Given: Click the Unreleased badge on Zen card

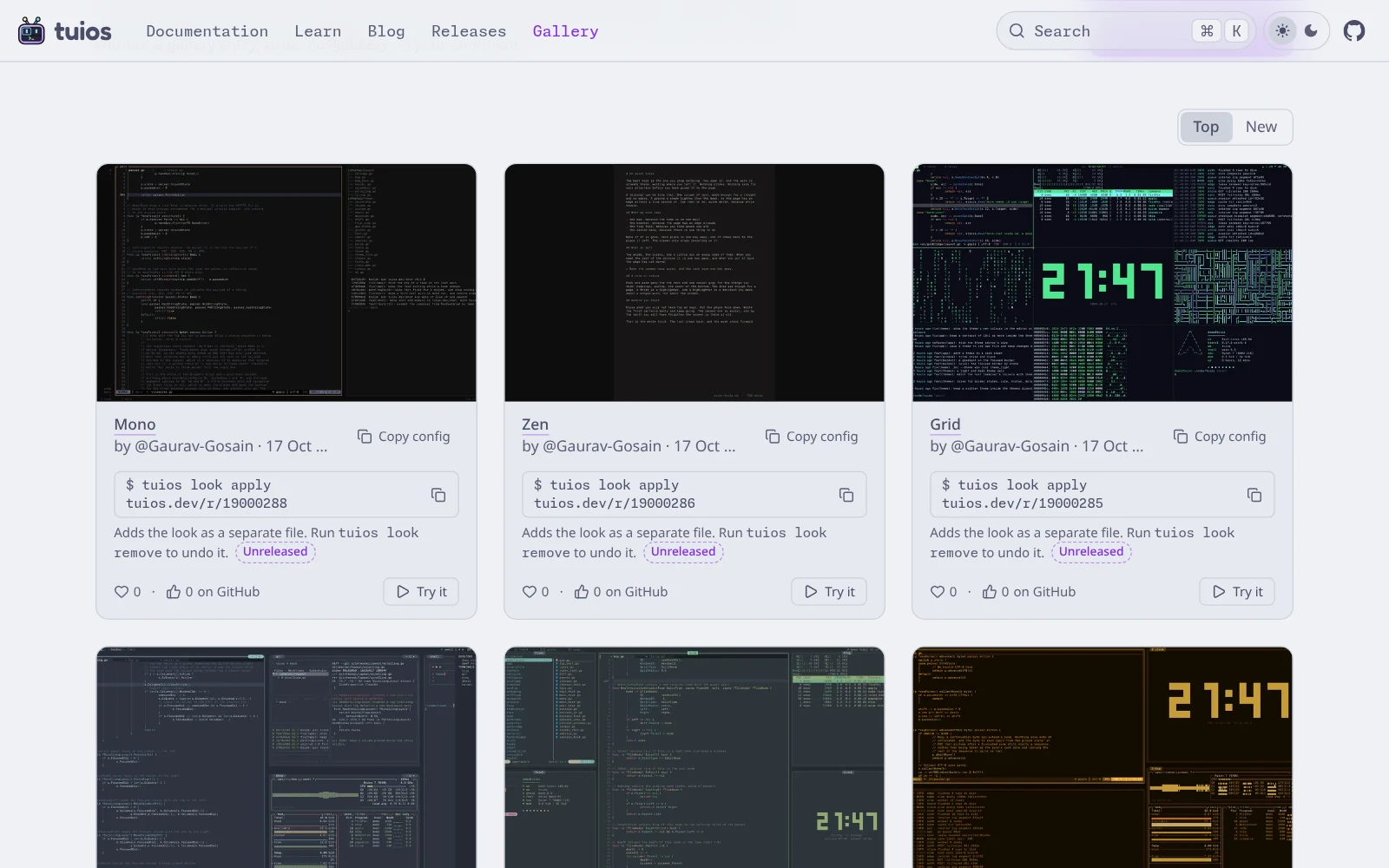Looking at the screenshot, I should [x=683, y=552].
